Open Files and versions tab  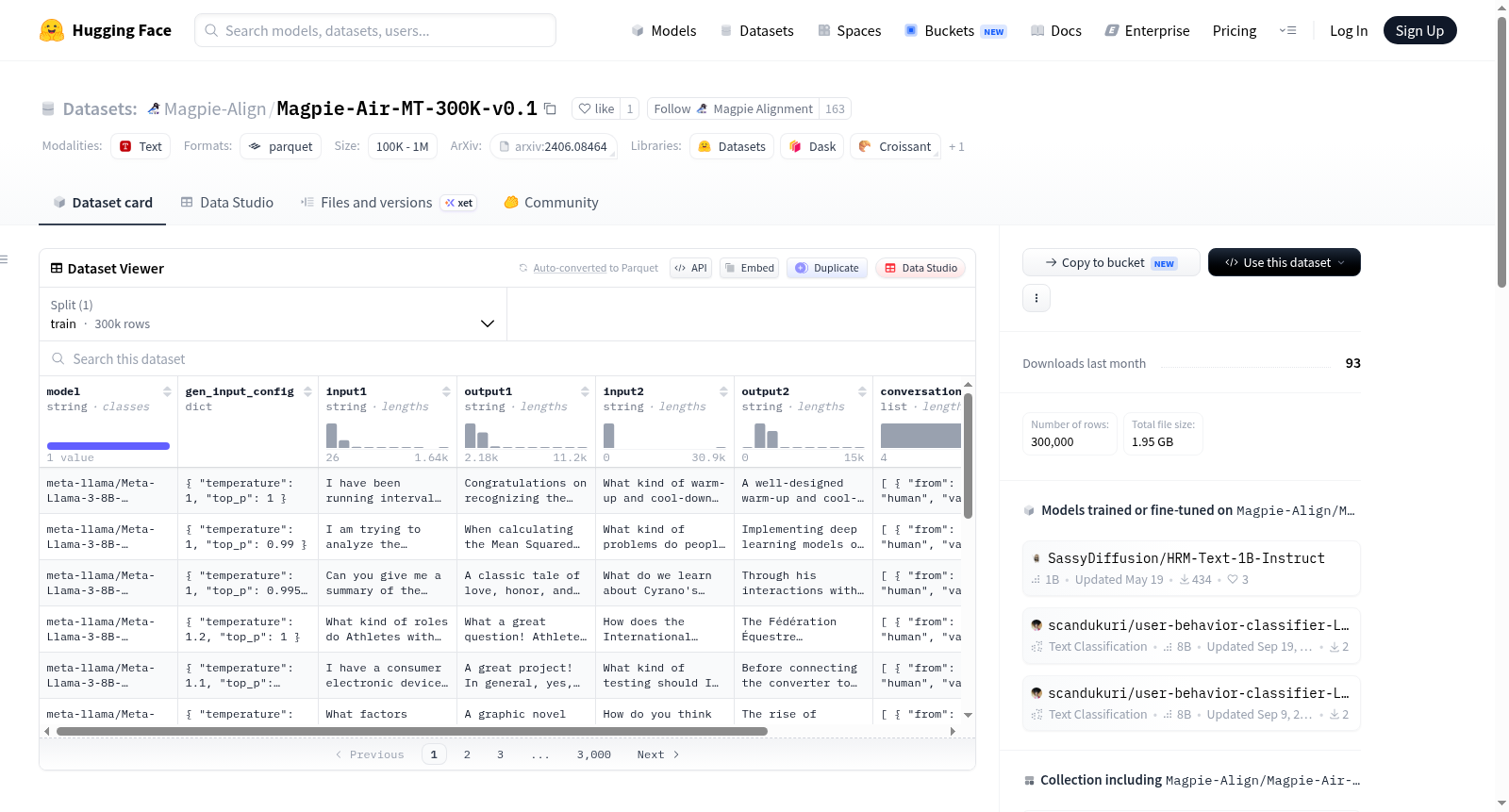coord(388,203)
